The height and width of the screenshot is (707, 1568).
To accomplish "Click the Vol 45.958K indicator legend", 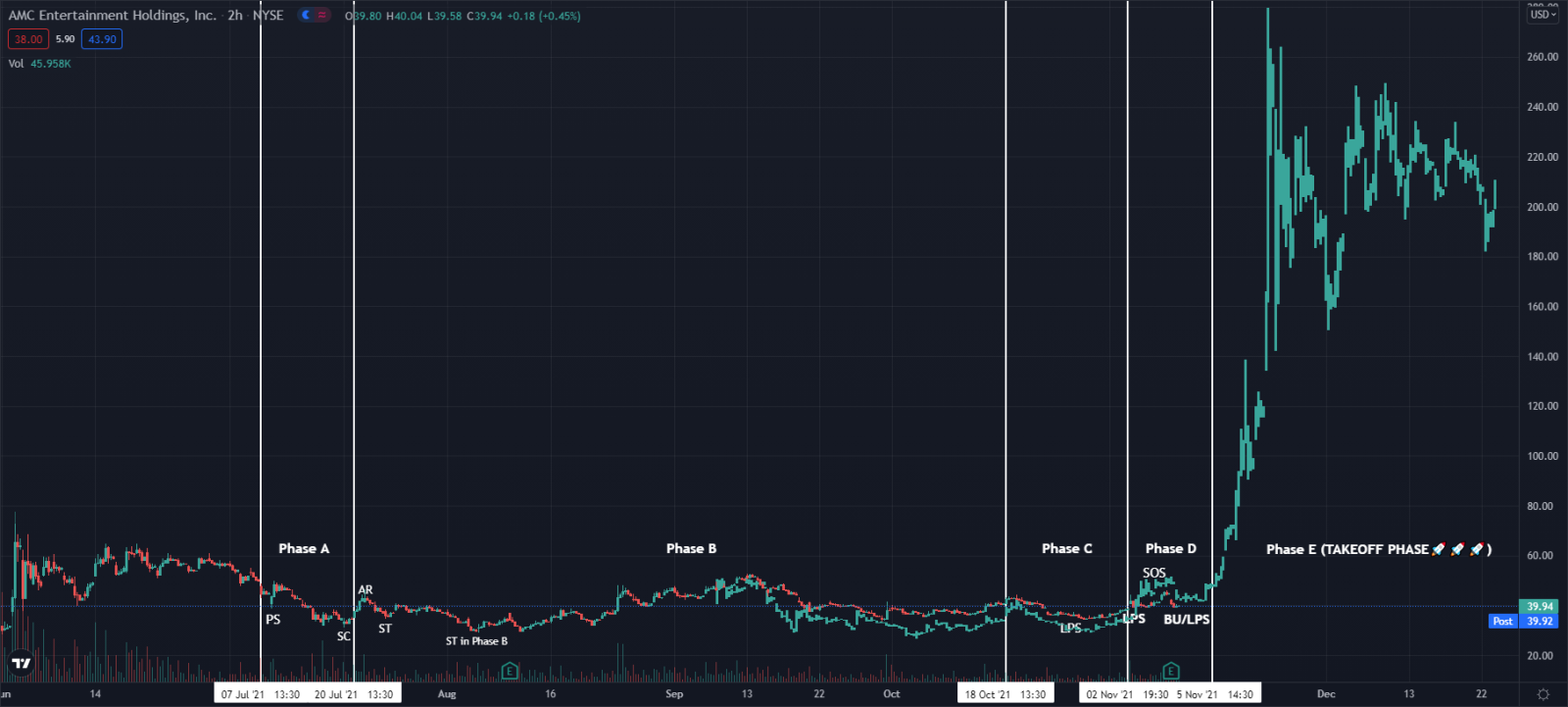I will (39, 64).
